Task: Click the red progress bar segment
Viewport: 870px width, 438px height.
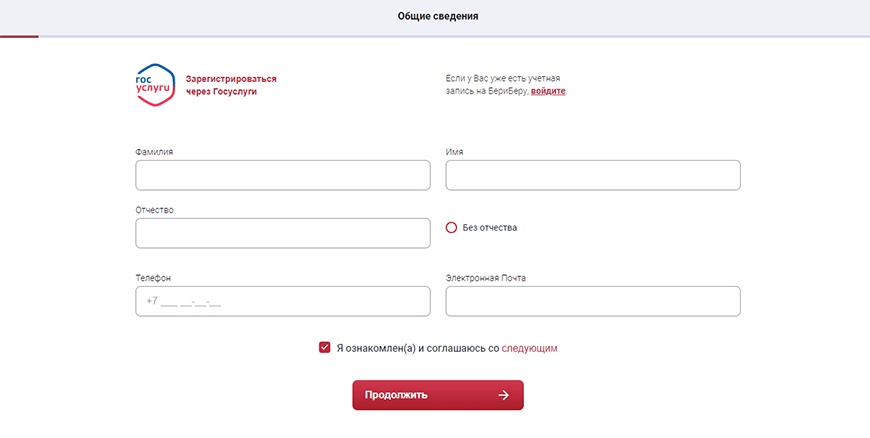Action: click(19, 36)
